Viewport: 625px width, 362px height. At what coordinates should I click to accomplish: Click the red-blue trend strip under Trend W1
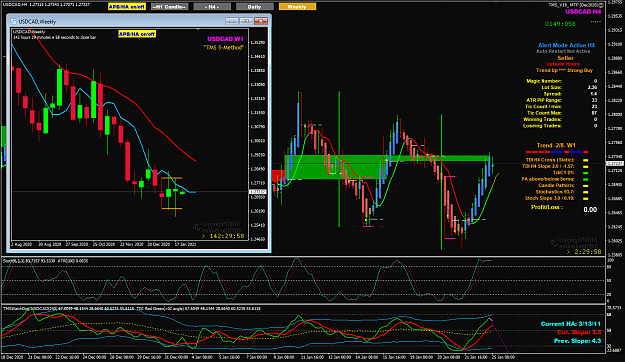(x=557, y=152)
